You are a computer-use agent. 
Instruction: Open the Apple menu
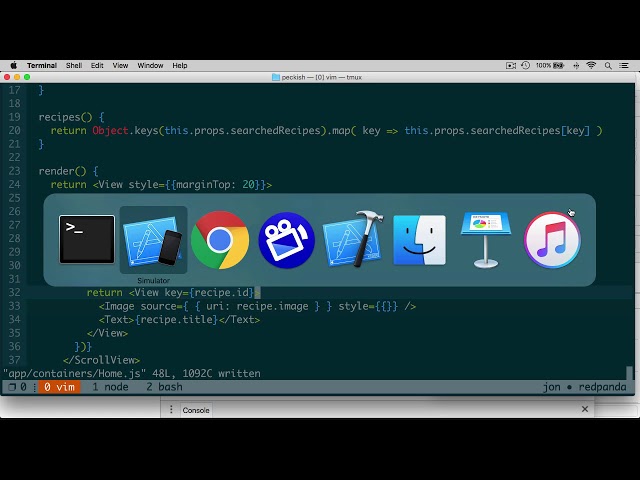(x=13, y=65)
